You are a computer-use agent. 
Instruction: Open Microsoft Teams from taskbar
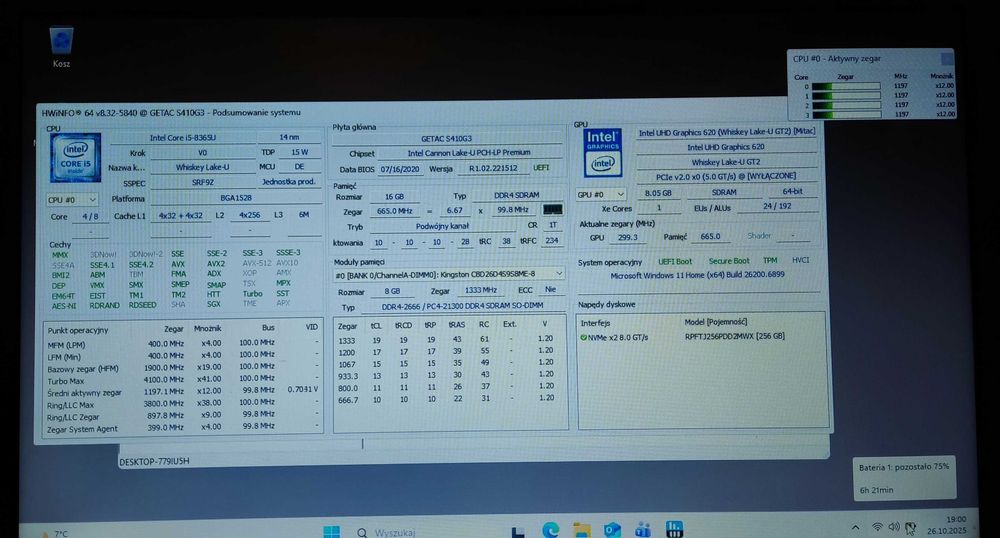[643, 530]
